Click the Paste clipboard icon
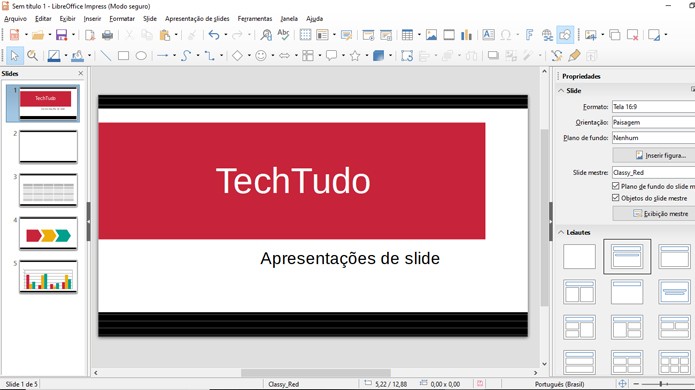 pyautogui.click(x=165, y=35)
